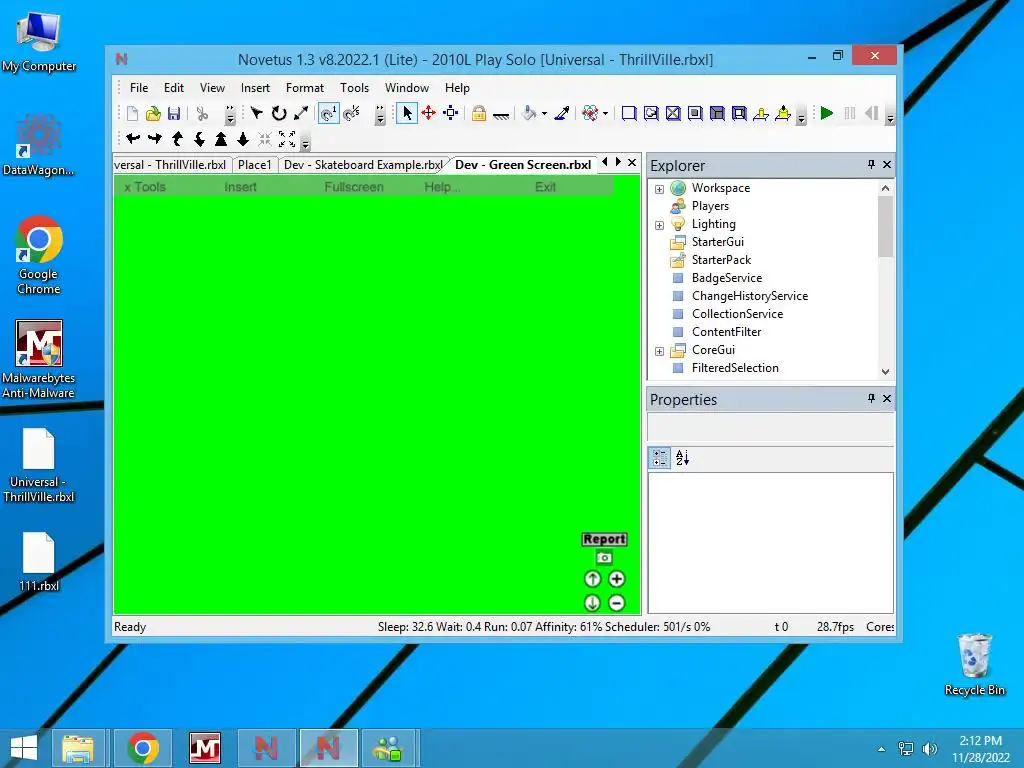Expand the Workspace tree node

point(660,189)
